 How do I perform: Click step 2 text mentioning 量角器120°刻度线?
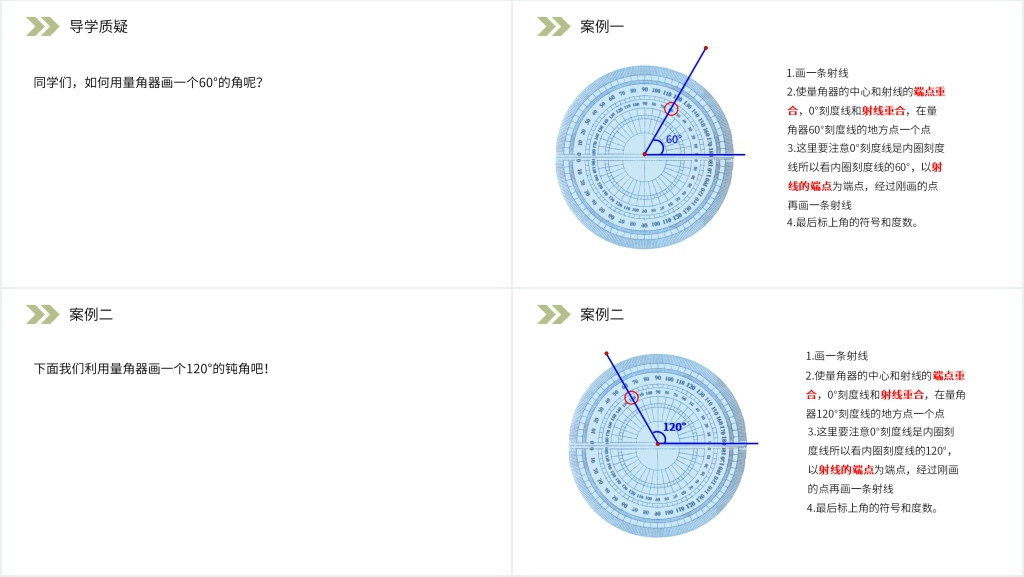[x=875, y=413]
